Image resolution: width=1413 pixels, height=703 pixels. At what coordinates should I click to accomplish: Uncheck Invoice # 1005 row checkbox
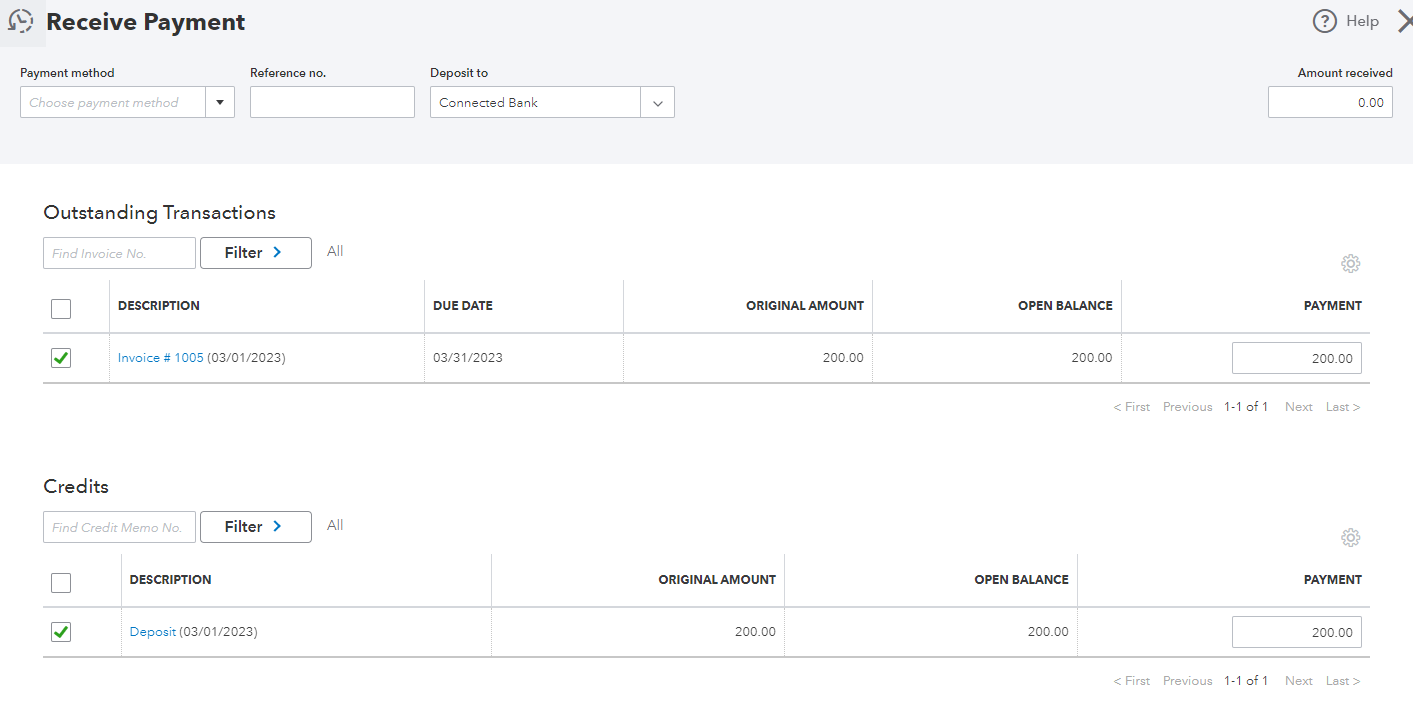[x=60, y=357]
